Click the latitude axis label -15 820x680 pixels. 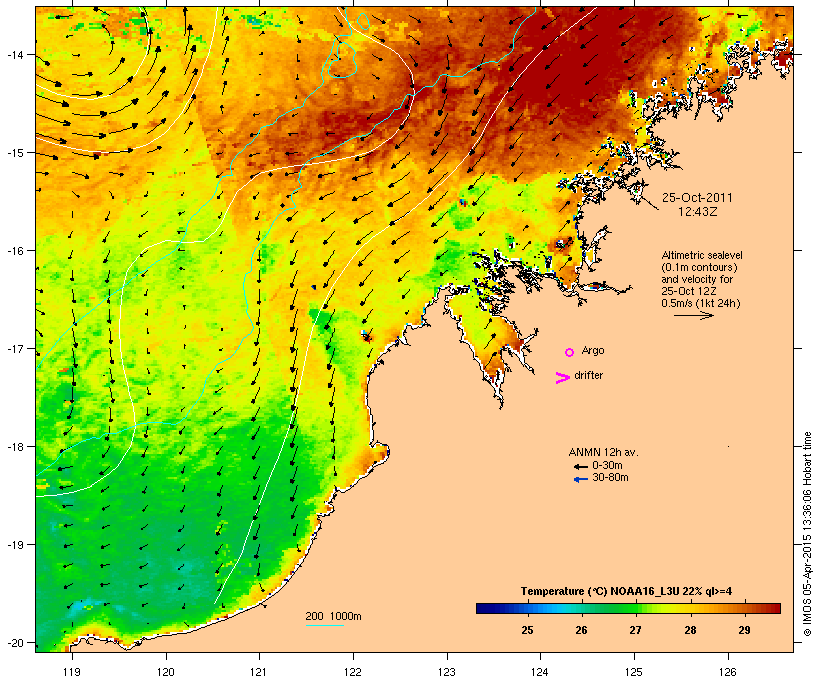[14, 153]
